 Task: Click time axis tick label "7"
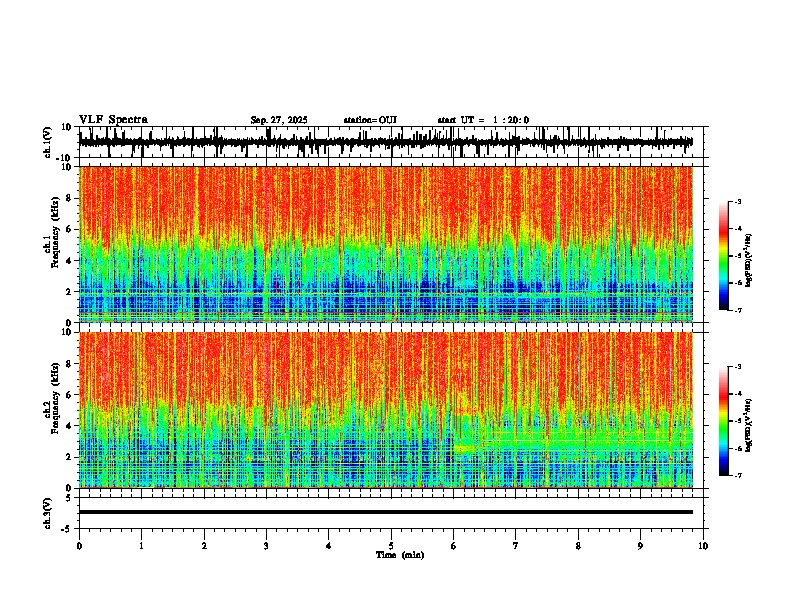click(x=516, y=546)
